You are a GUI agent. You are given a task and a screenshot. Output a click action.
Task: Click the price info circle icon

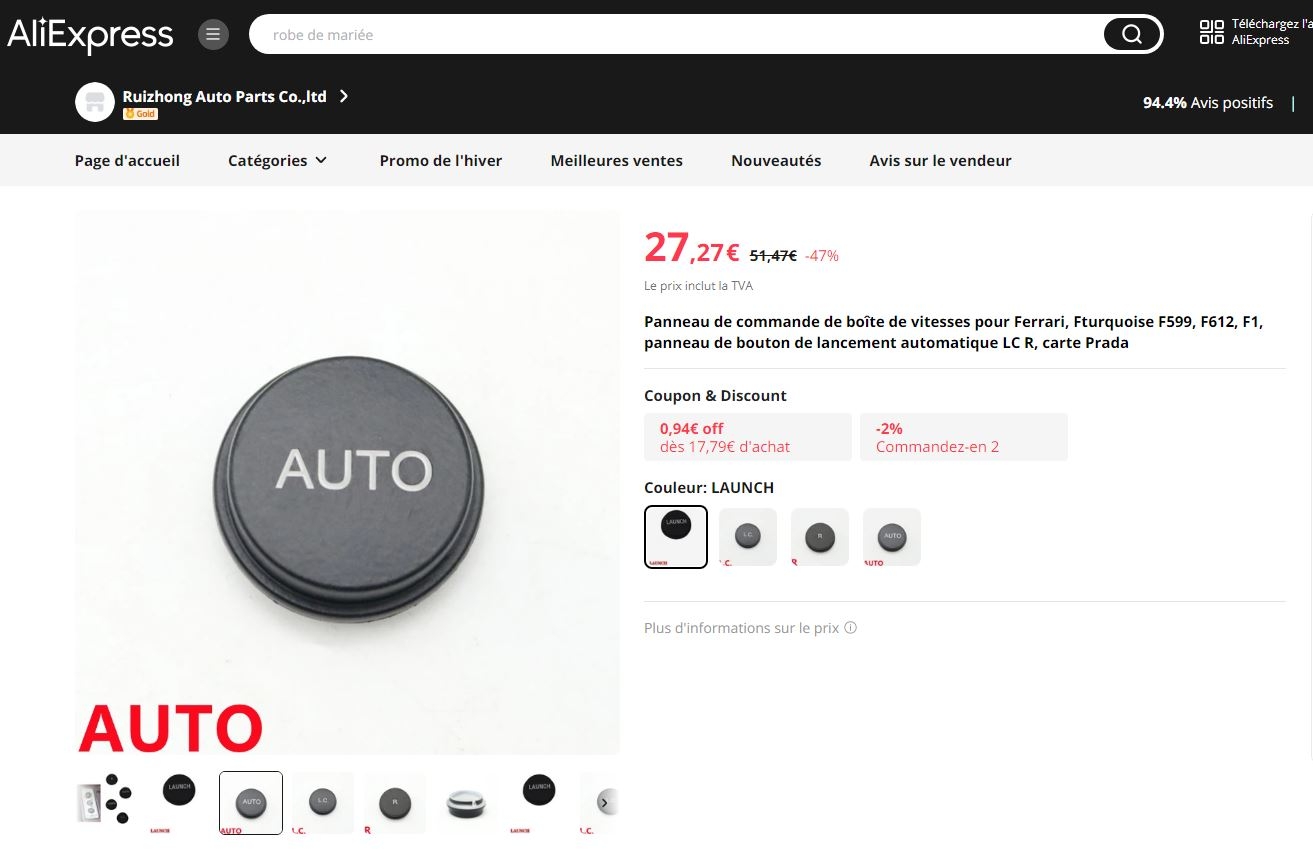(x=851, y=628)
